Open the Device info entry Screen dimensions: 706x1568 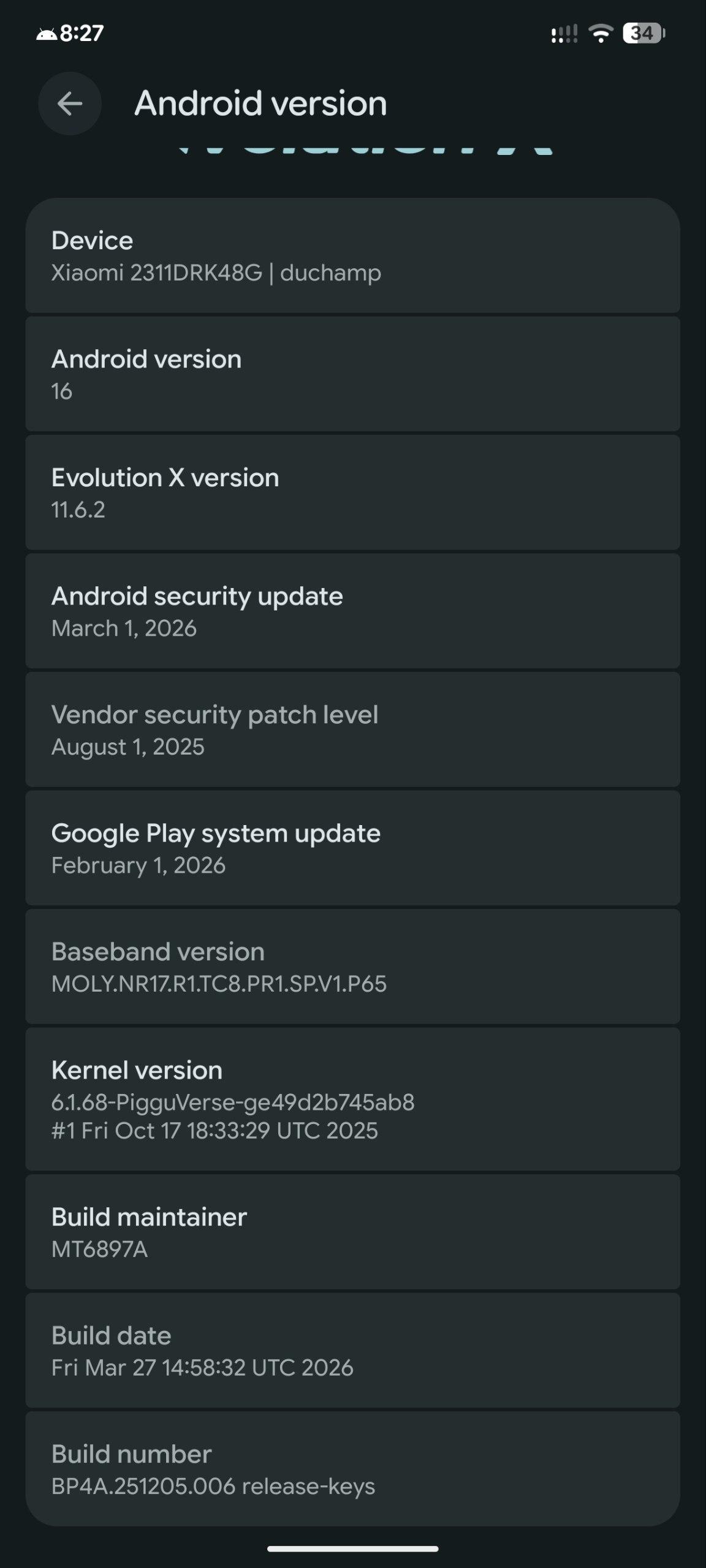(x=352, y=255)
